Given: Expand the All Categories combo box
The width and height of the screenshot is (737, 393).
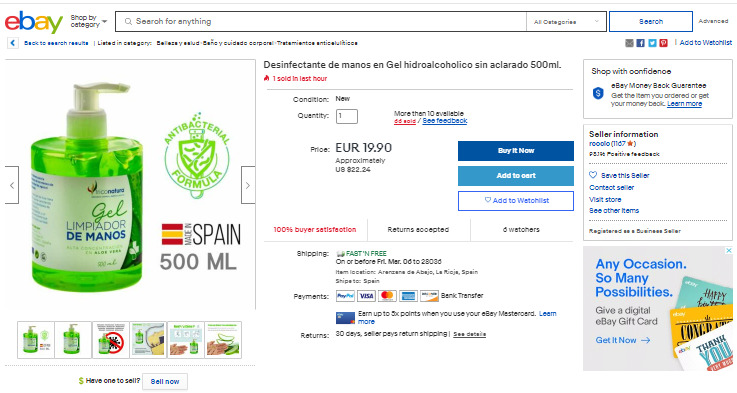Looking at the screenshot, I should [566, 22].
